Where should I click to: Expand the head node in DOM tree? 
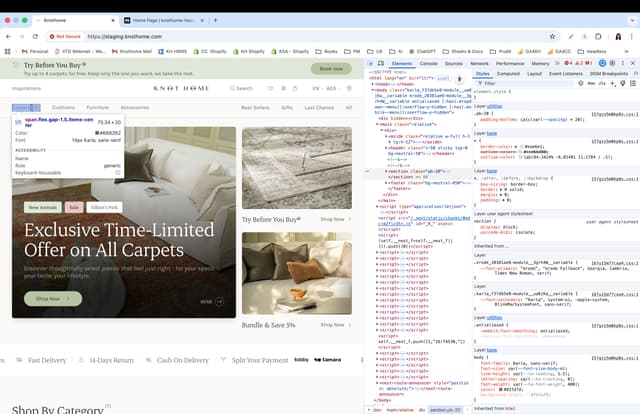click(372, 84)
